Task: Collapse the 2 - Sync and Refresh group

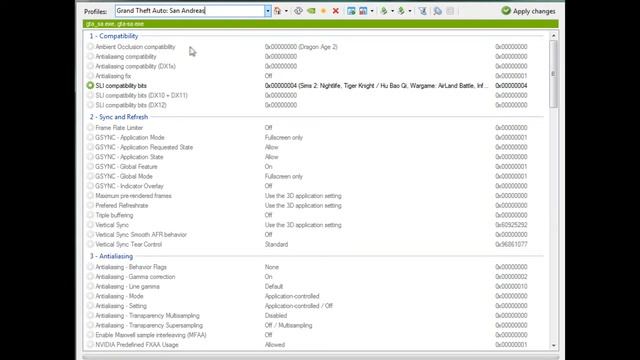Action: point(119,117)
